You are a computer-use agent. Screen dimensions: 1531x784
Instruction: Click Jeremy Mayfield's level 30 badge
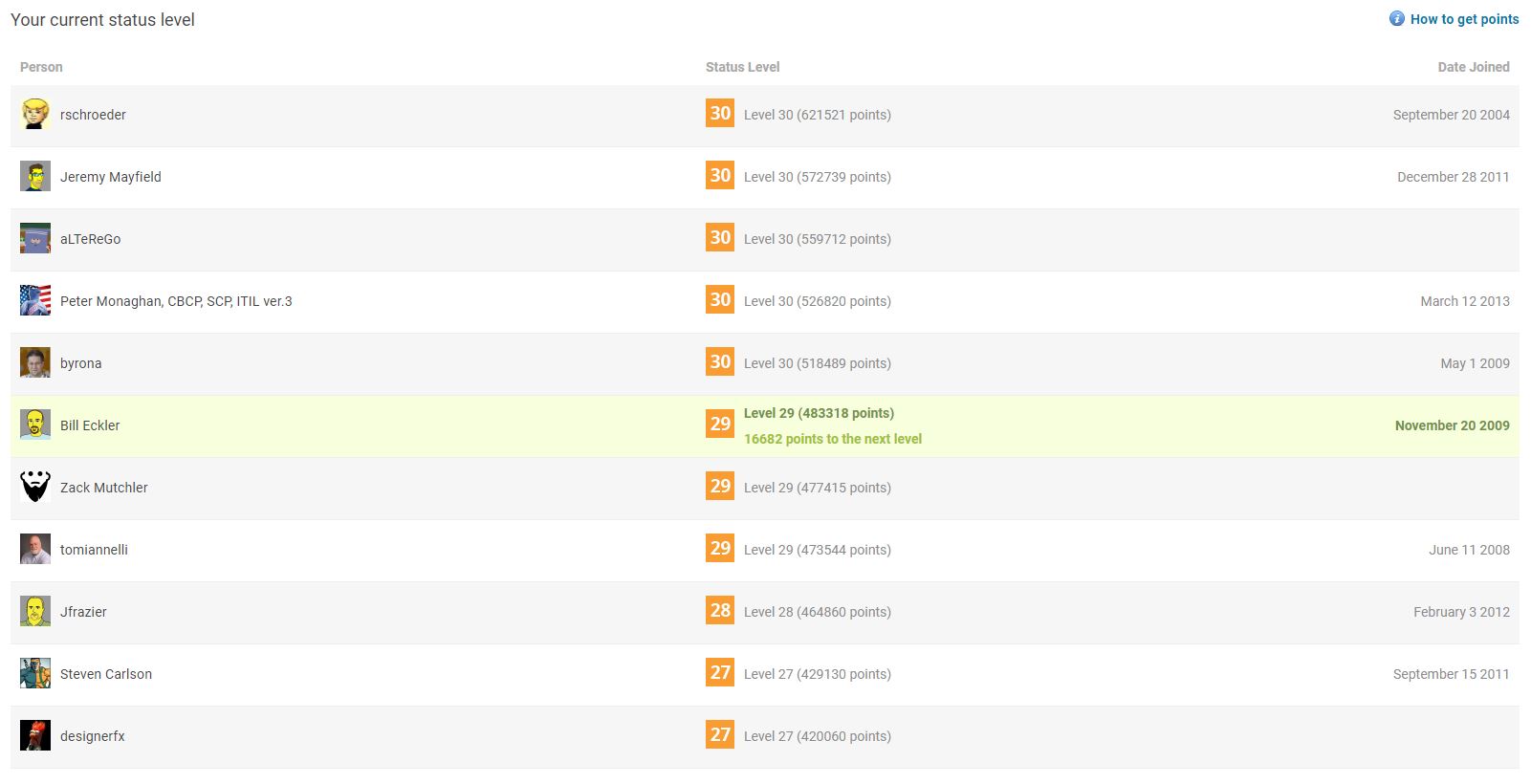coord(720,175)
